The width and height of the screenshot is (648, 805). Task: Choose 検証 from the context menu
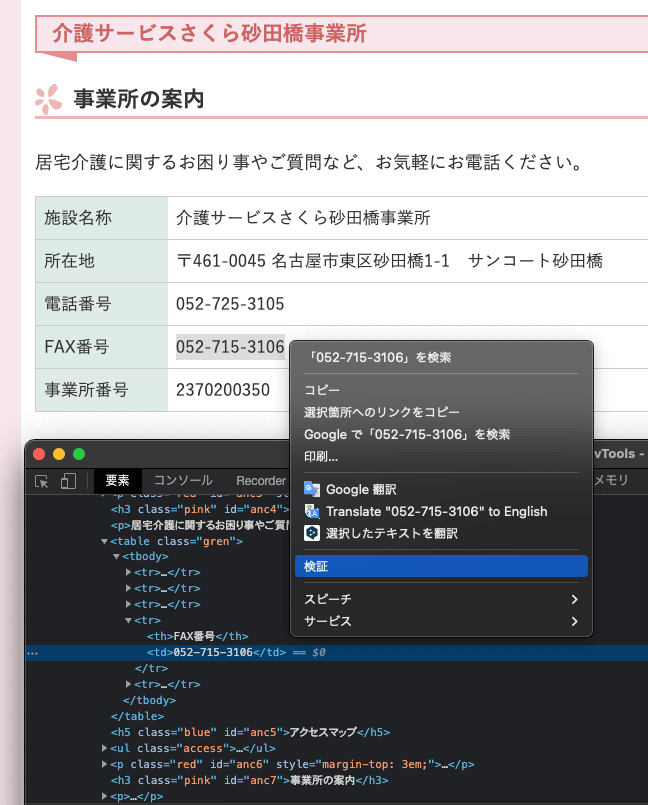440,566
